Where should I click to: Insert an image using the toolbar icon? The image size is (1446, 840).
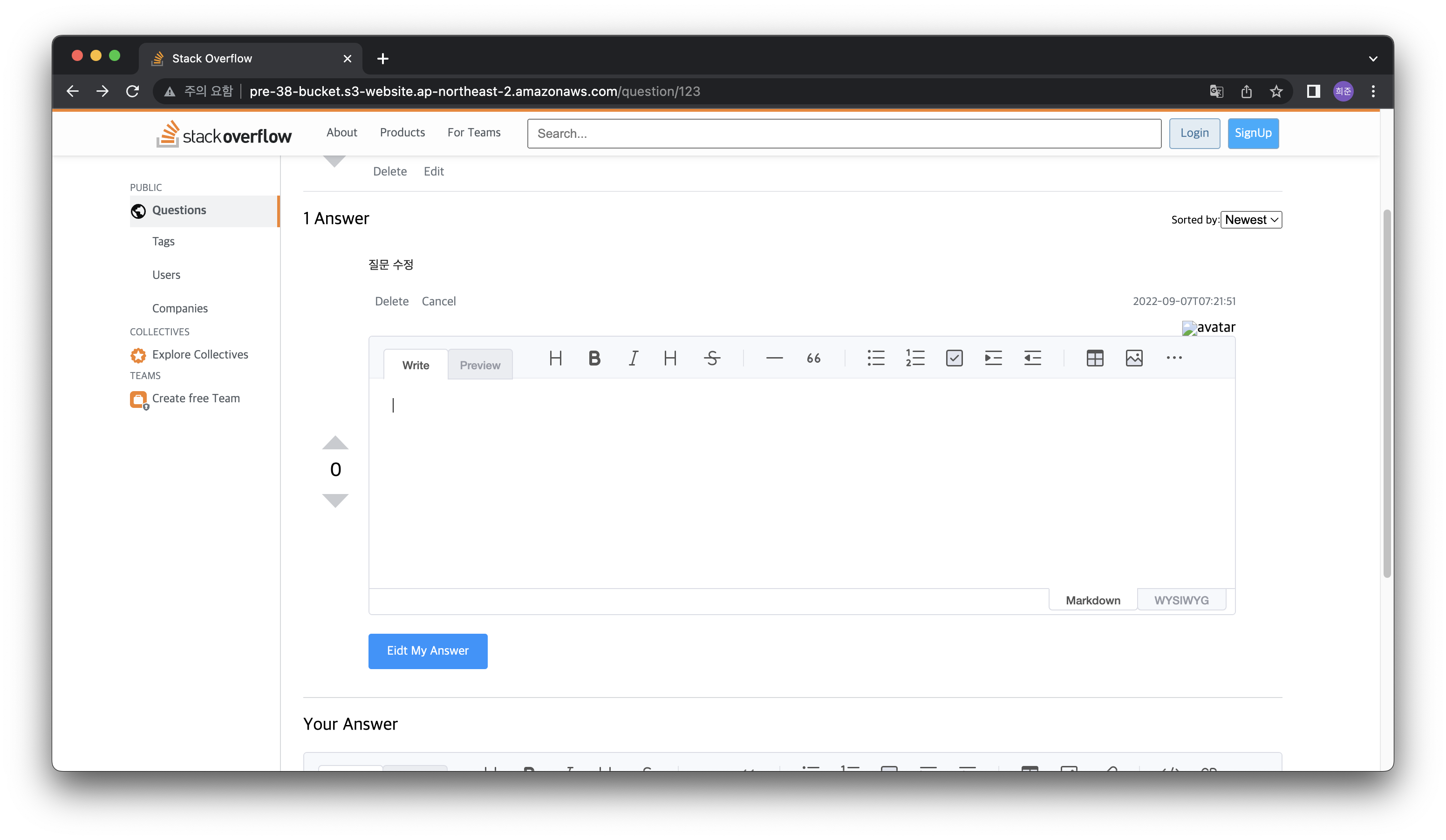click(x=1134, y=359)
